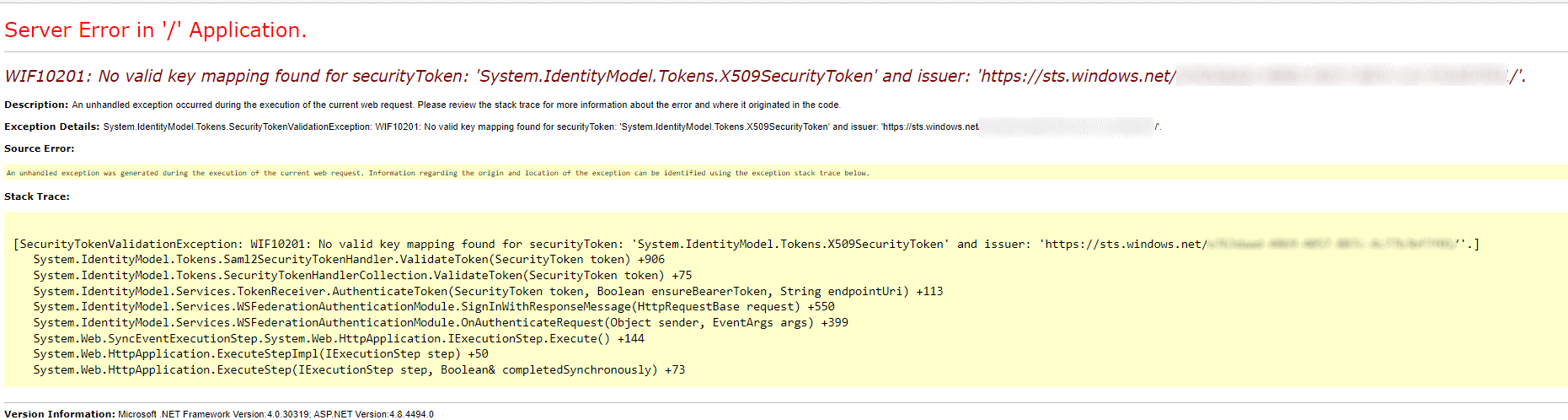The width and height of the screenshot is (1568, 420).
Task: Select the Saml2SecurityTokenHandler.ValidateToken +906 line
Action: pyautogui.click(x=349, y=260)
